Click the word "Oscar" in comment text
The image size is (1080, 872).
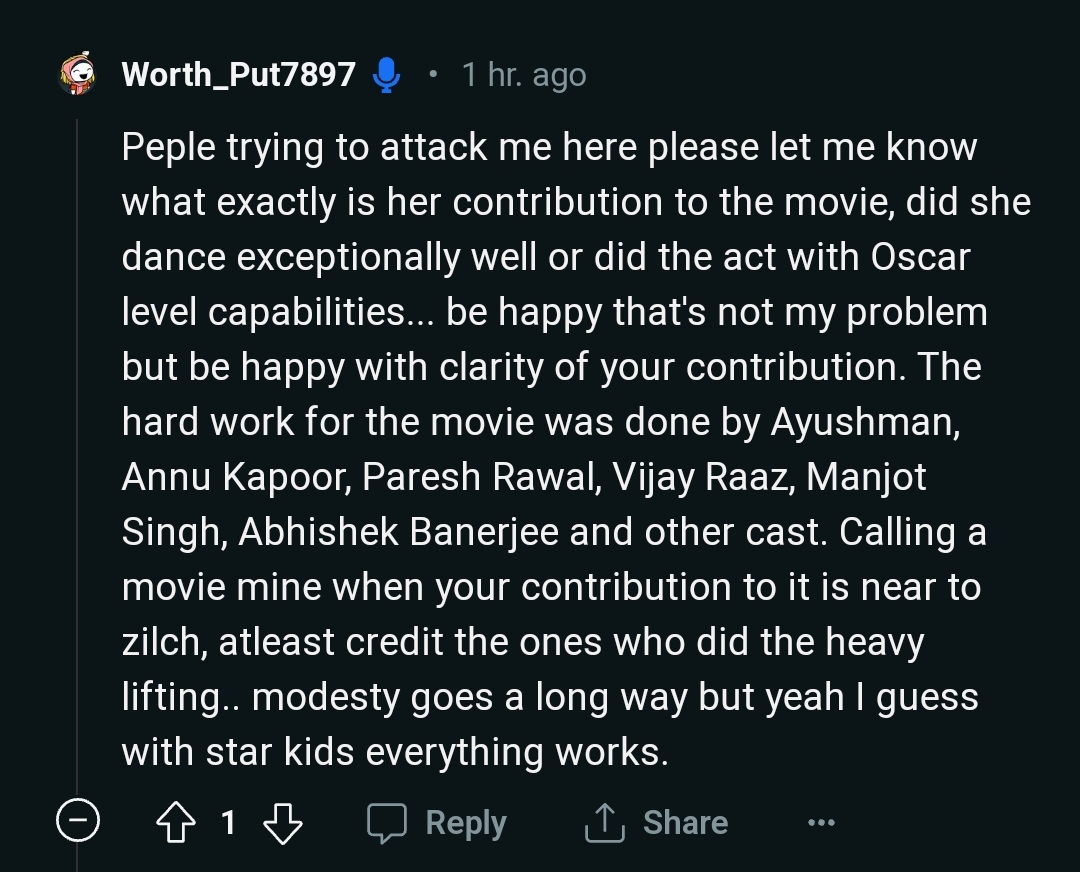click(x=921, y=257)
